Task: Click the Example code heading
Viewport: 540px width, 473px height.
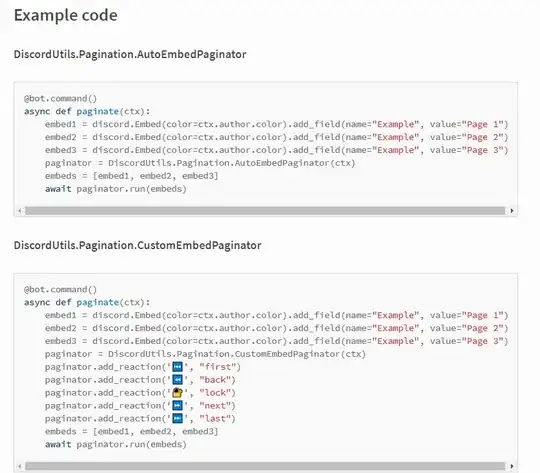Action: 65,16
